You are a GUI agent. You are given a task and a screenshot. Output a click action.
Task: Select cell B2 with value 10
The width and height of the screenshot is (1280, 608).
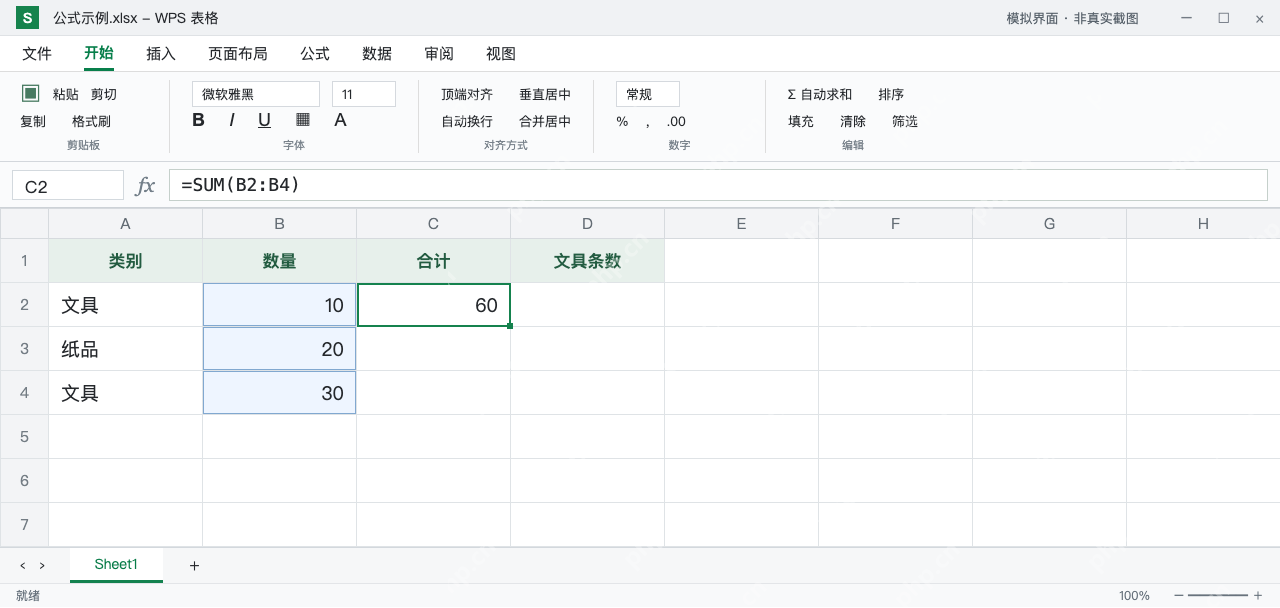280,305
